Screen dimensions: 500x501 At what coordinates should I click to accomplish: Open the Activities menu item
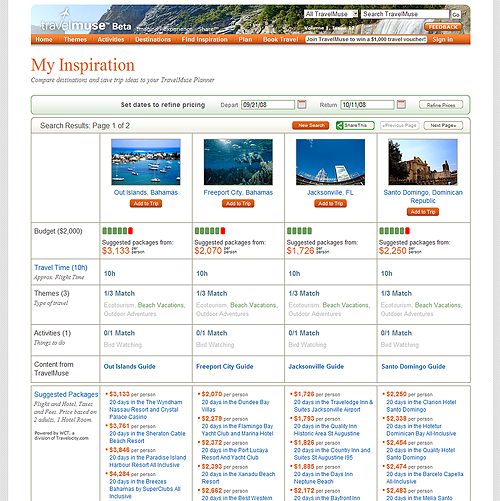click(x=111, y=39)
